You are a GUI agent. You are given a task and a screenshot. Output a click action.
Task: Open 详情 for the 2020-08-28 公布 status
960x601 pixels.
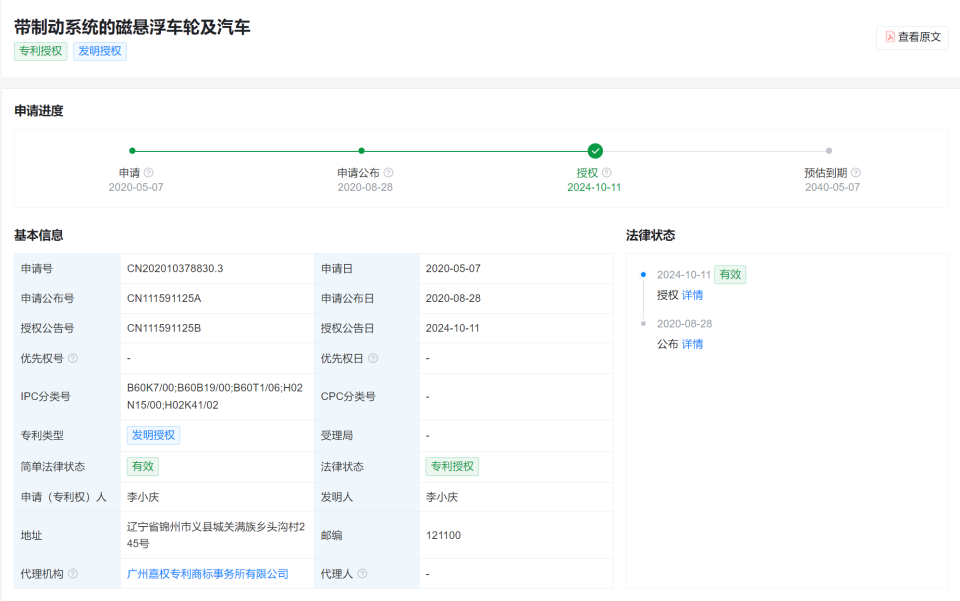[x=692, y=344]
